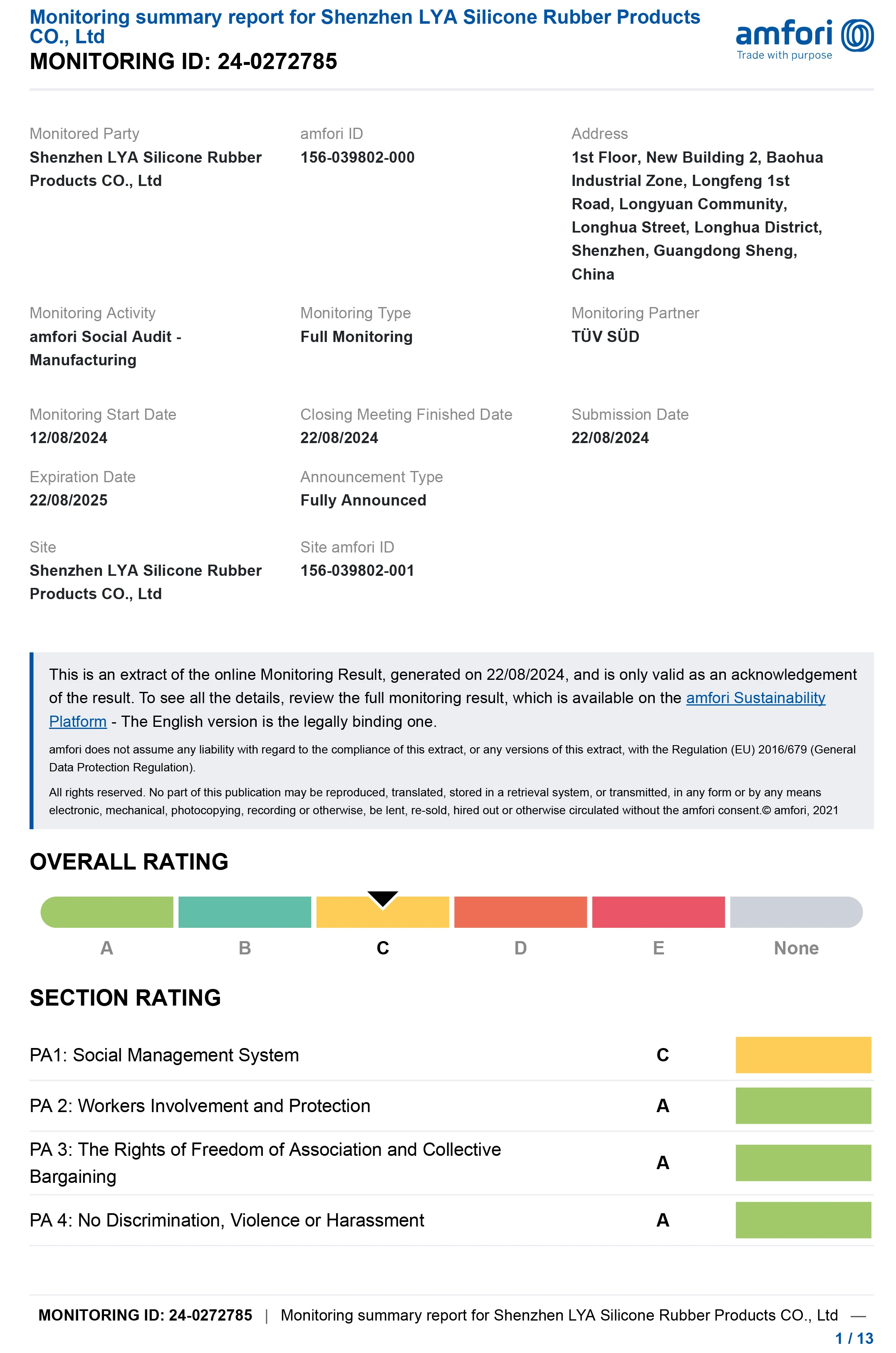Click the amfori logo in the header
This screenshot has height=1353, width=896.
(x=804, y=39)
